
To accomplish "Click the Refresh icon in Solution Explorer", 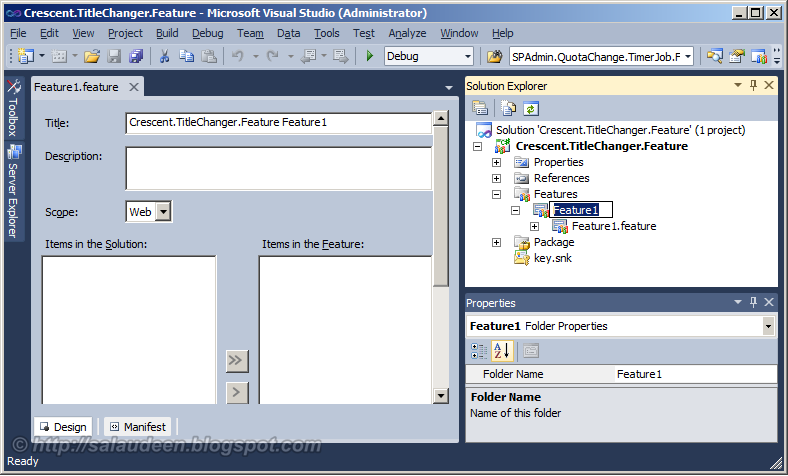I will click(531, 108).
